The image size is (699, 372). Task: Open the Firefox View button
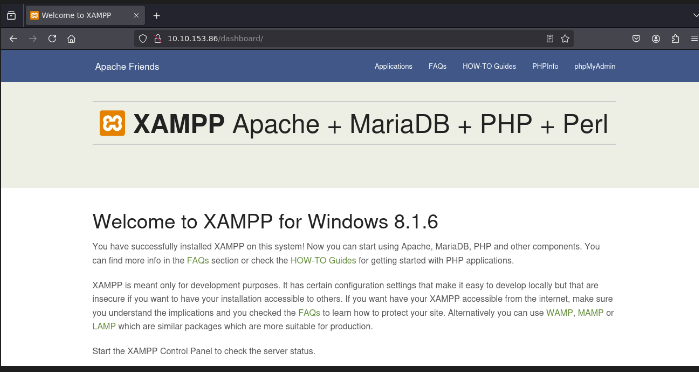(x=11, y=16)
